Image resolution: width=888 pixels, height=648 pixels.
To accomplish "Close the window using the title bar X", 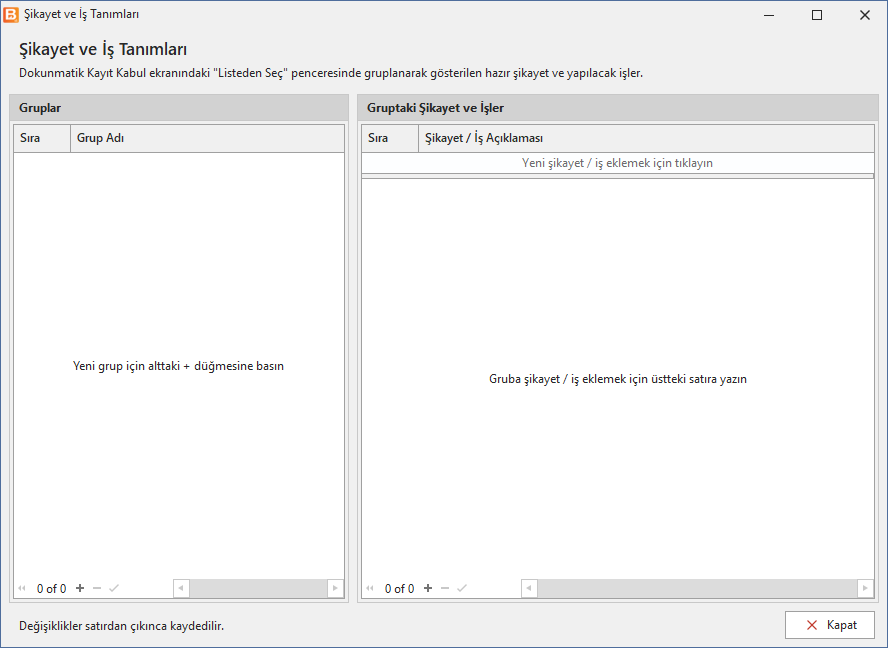I will 864,15.
